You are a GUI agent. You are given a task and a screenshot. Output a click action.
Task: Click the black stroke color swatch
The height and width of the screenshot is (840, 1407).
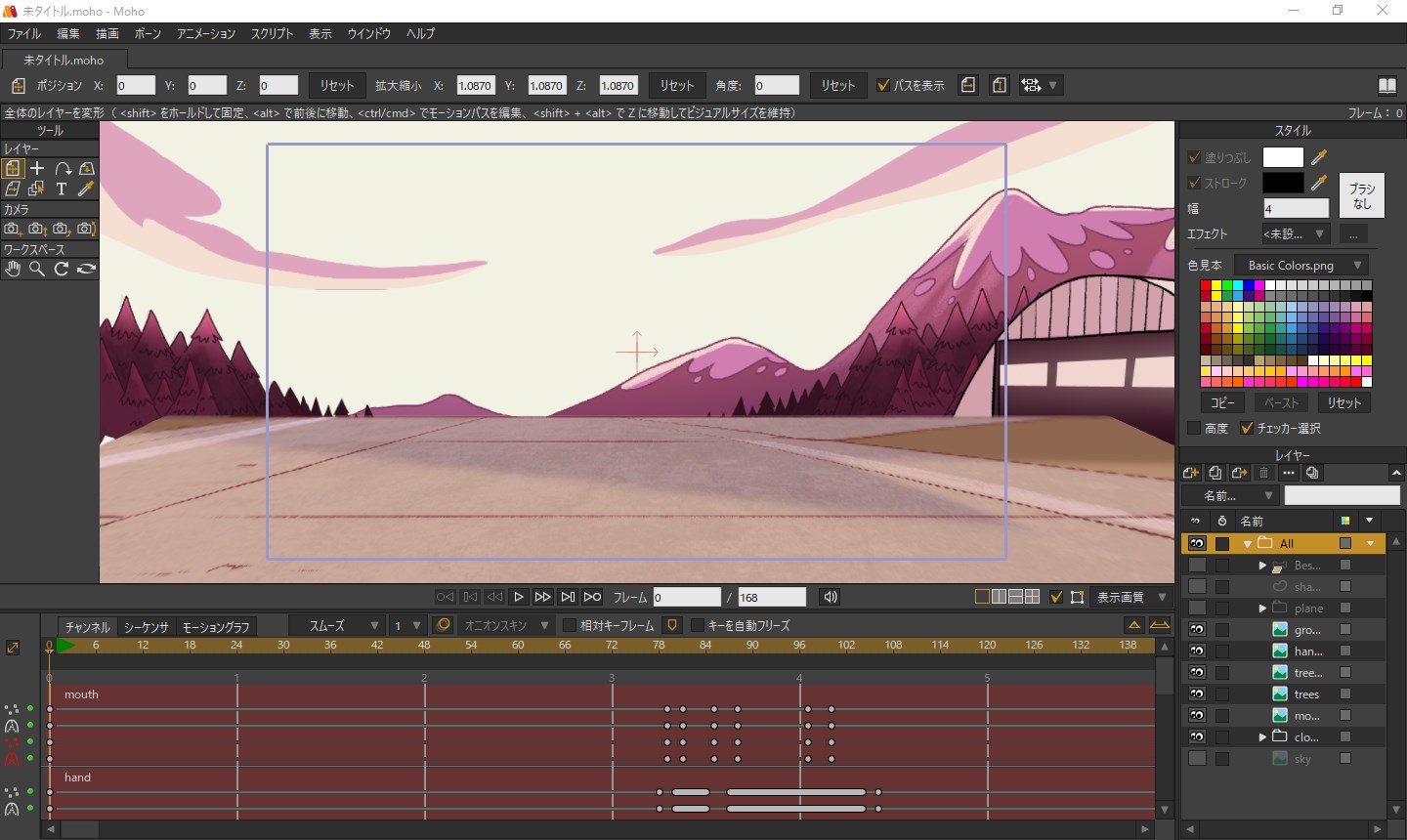(x=1283, y=182)
